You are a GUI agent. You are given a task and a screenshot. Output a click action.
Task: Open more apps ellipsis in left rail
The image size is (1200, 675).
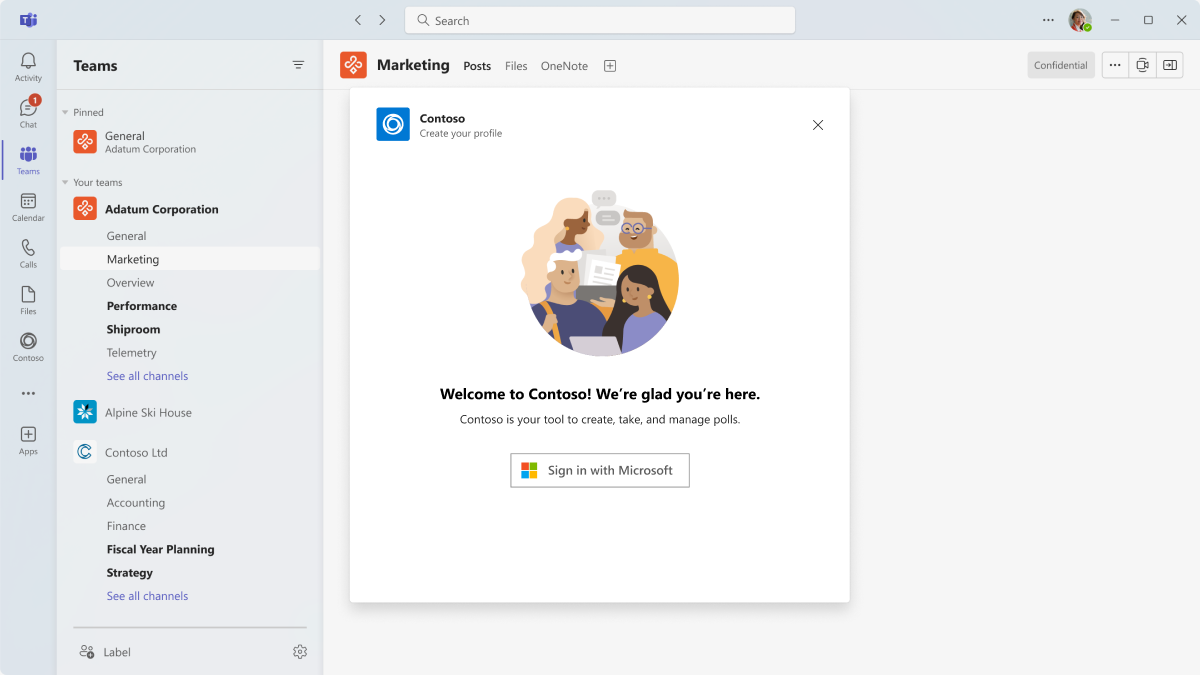28,394
